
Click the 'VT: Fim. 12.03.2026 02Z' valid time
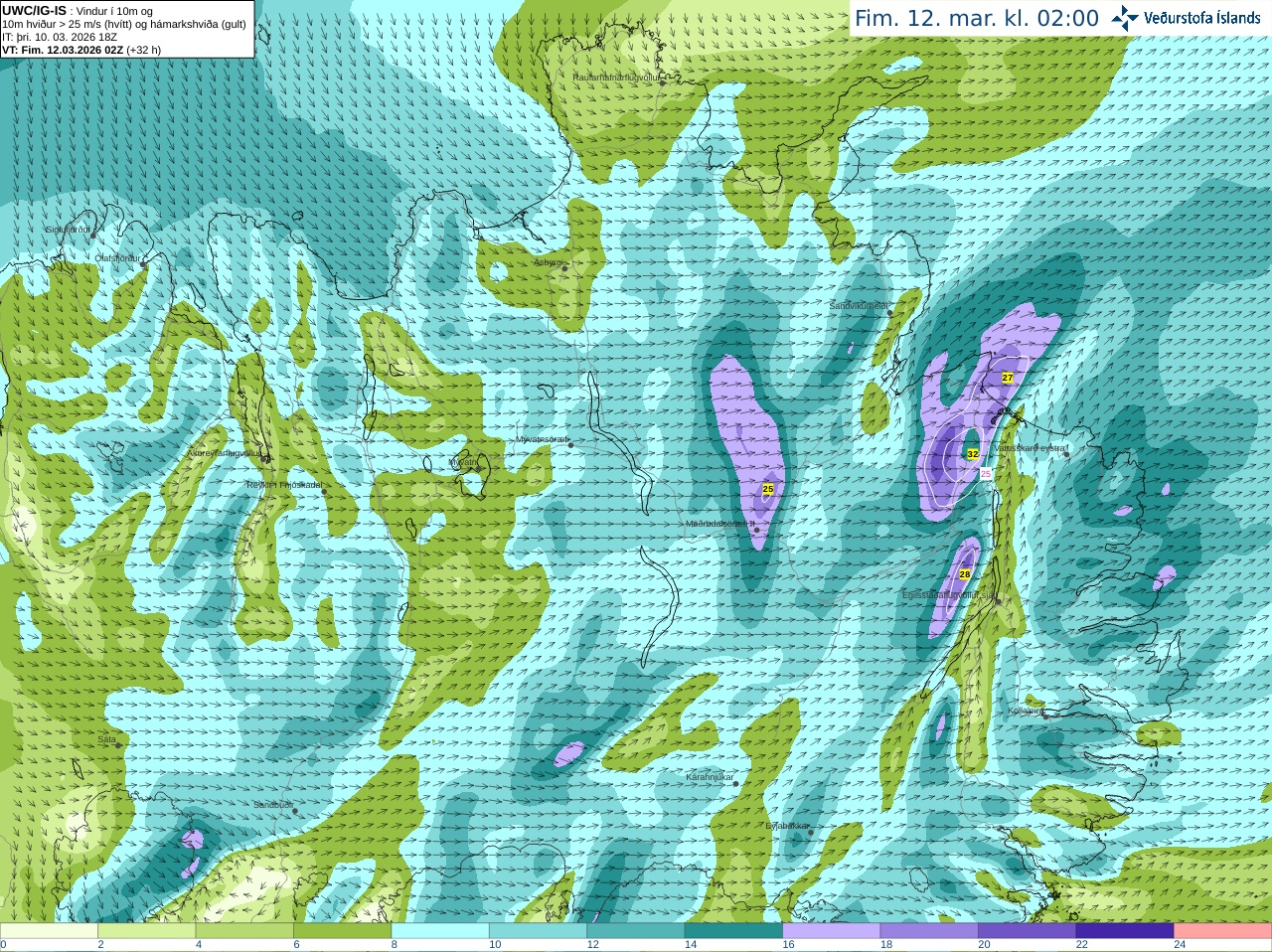coord(63,50)
